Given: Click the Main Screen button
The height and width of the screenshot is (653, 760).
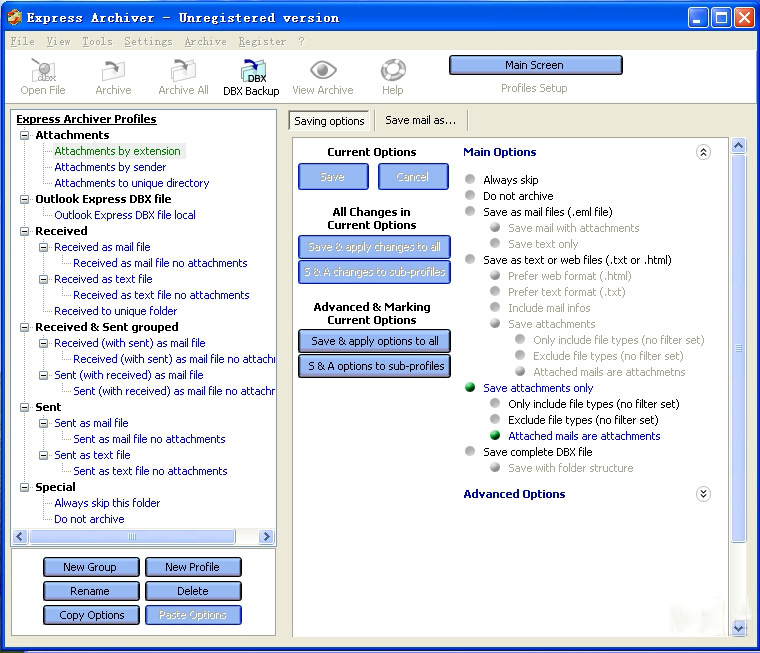Looking at the screenshot, I should pyautogui.click(x=536, y=65).
